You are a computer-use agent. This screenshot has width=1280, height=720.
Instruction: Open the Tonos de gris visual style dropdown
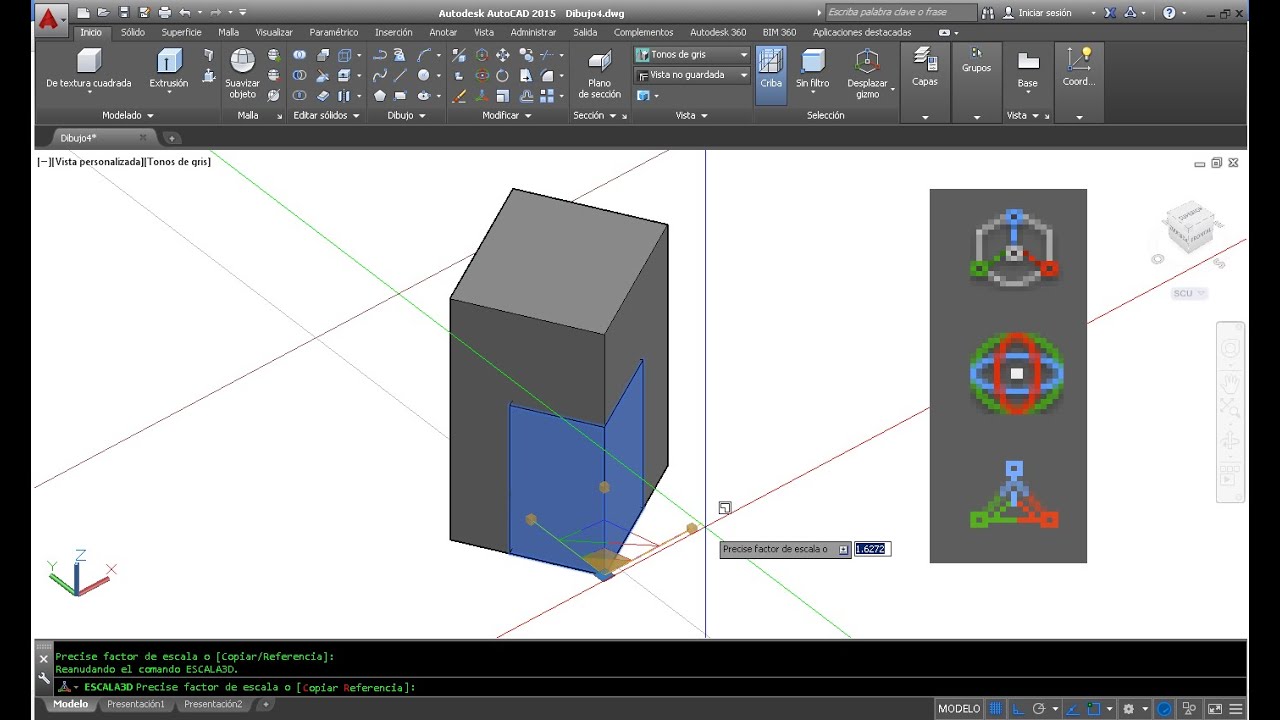pos(692,55)
